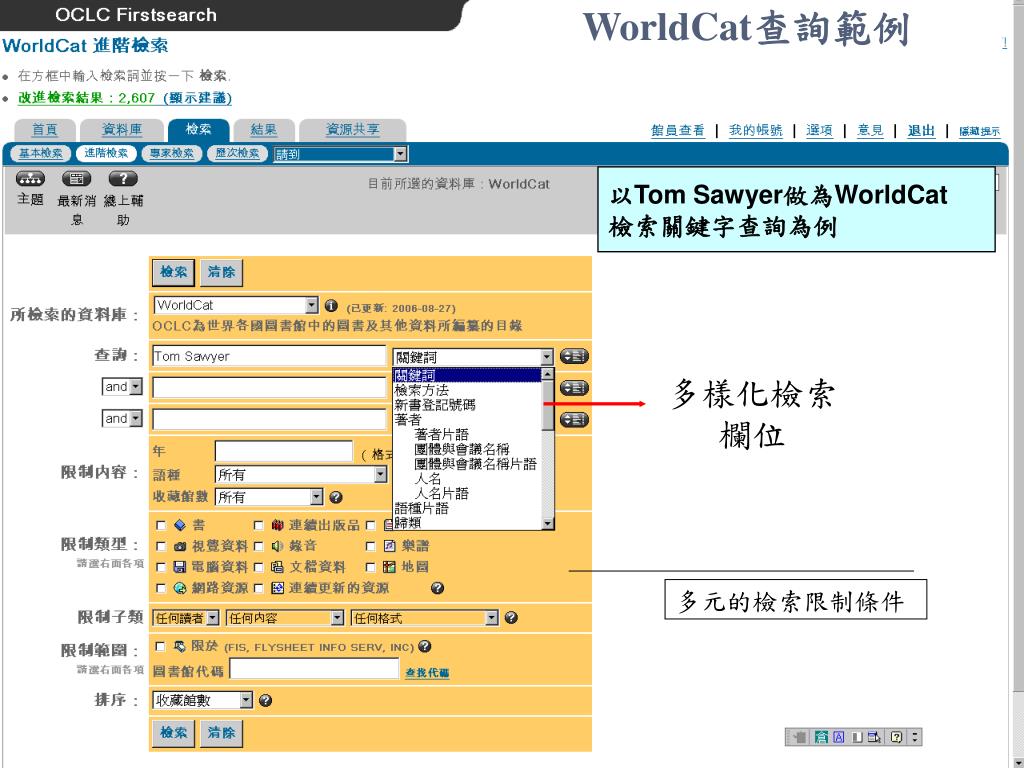Open the 主題 subjects icon

30,178
